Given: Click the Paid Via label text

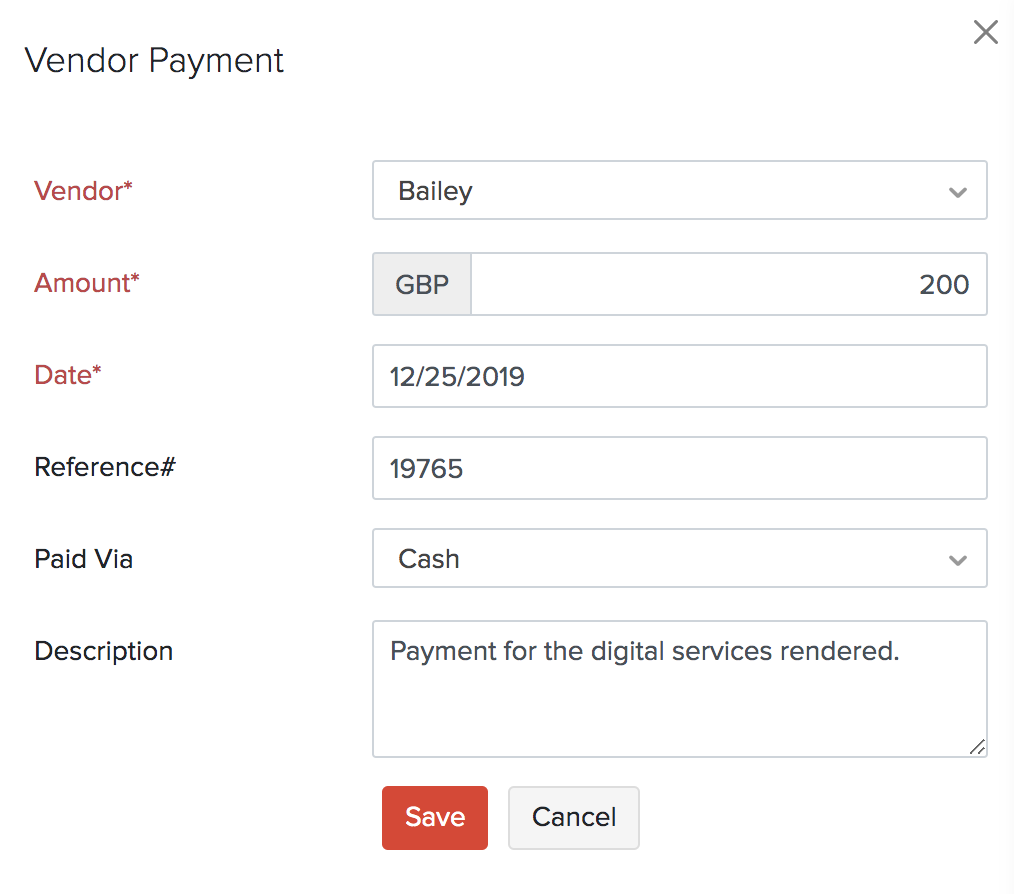Looking at the screenshot, I should [84, 559].
